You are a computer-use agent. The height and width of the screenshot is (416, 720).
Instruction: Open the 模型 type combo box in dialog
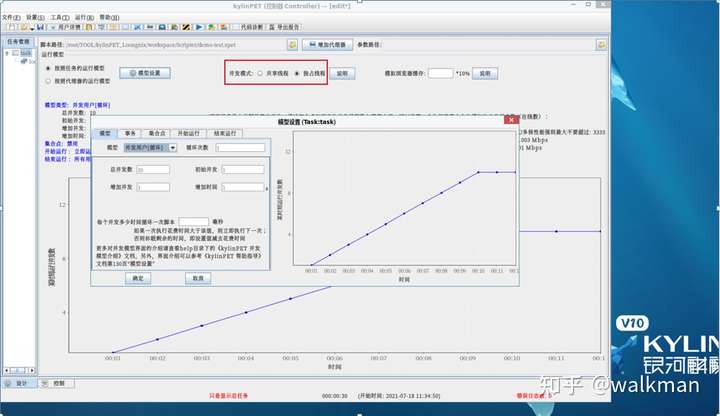pyautogui.click(x=150, y=147)
